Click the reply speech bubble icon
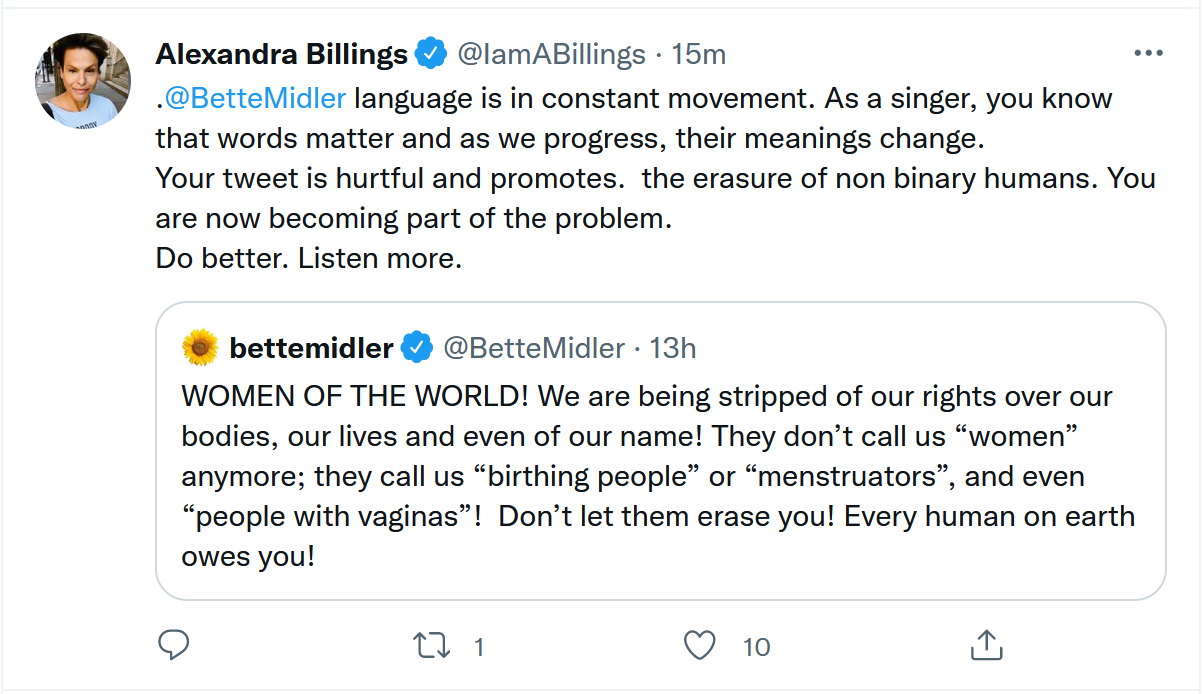 pyautogui.click(x=174, y=646)
